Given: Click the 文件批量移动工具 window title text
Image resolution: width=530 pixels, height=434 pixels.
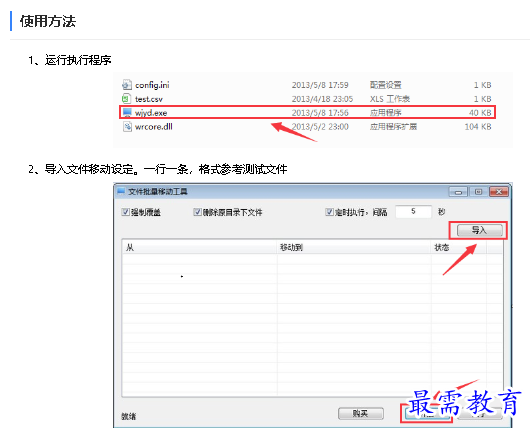Looking at the screenshot, I should 158,192.
